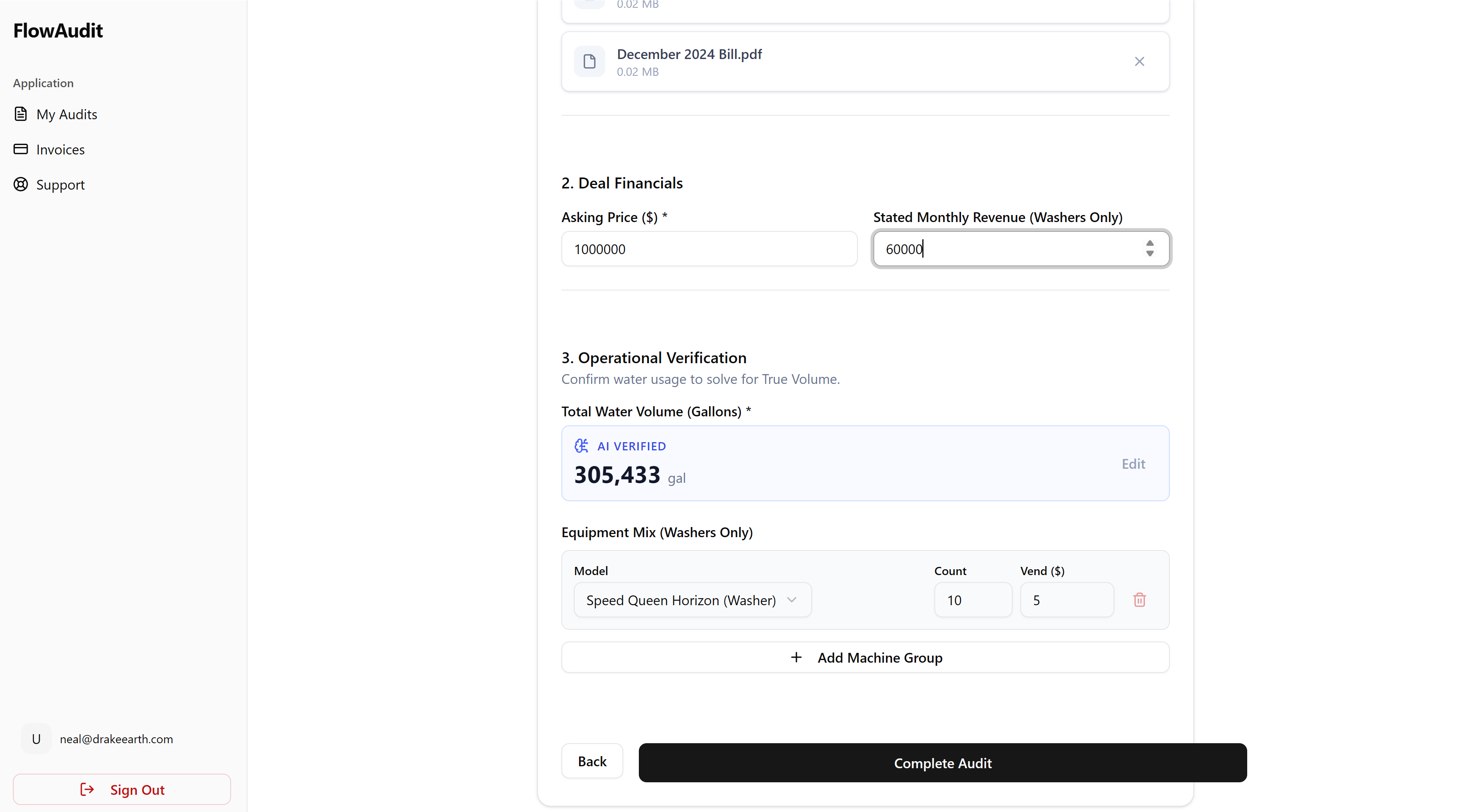Image resolution: width=1481 pixels, height=812 pixels.
Task: Click the Support lifebuoy icon
Action: point(21,184)
